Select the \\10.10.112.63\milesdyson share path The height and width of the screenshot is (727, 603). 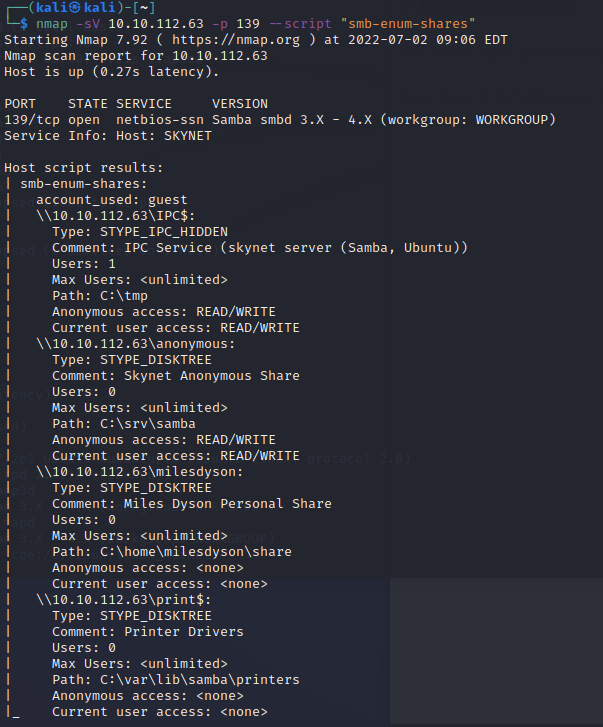(140, 471)
